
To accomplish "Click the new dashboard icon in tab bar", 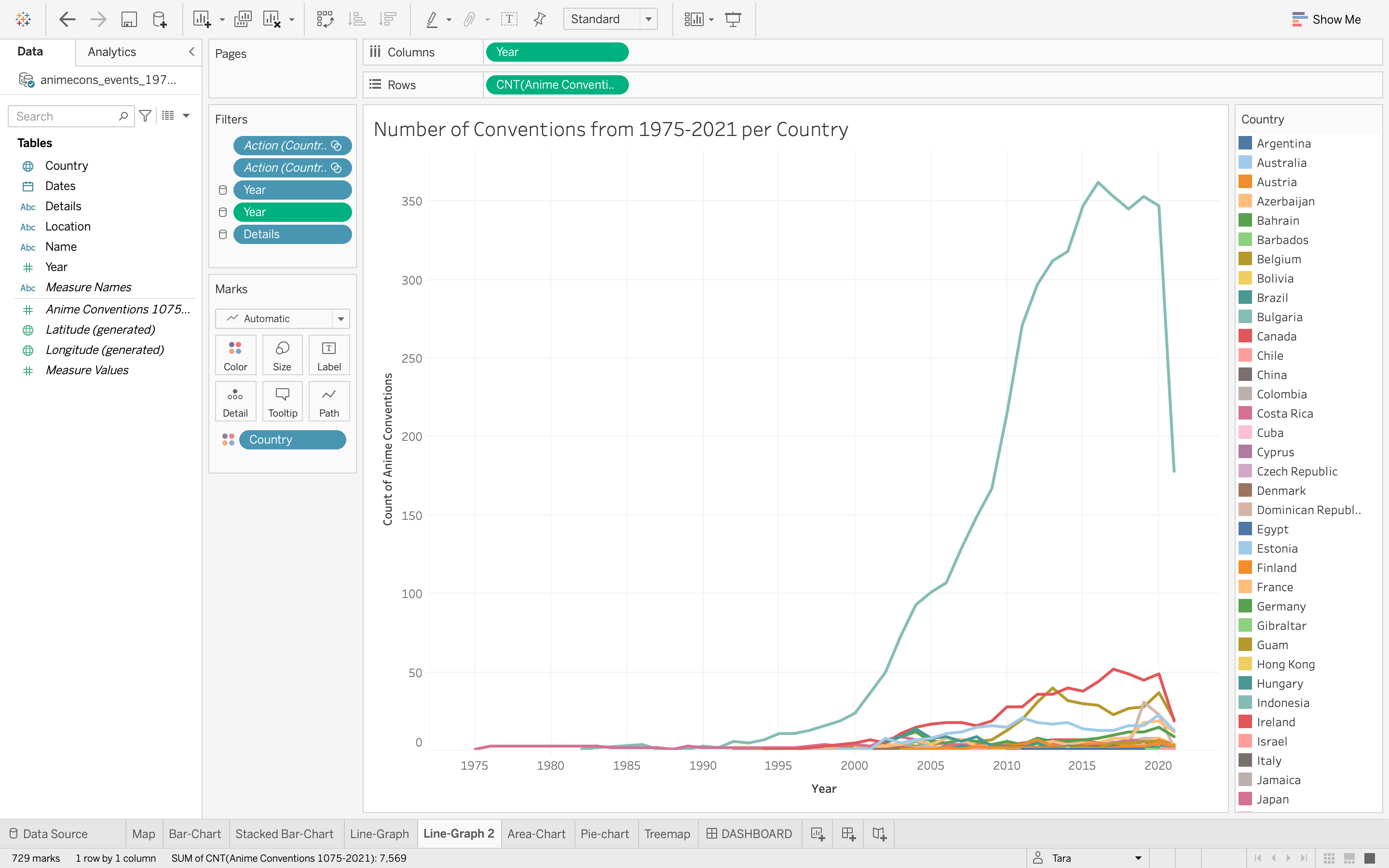I will (x=848, y=834).
